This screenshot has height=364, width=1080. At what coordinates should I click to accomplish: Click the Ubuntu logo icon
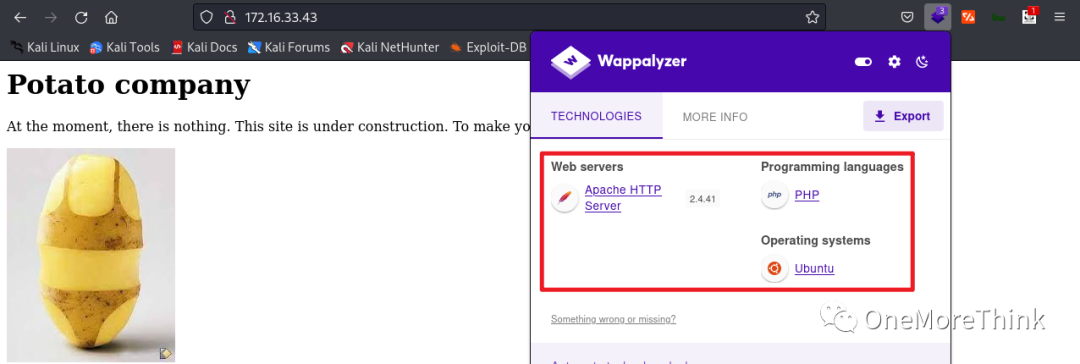tap(774, 268)
